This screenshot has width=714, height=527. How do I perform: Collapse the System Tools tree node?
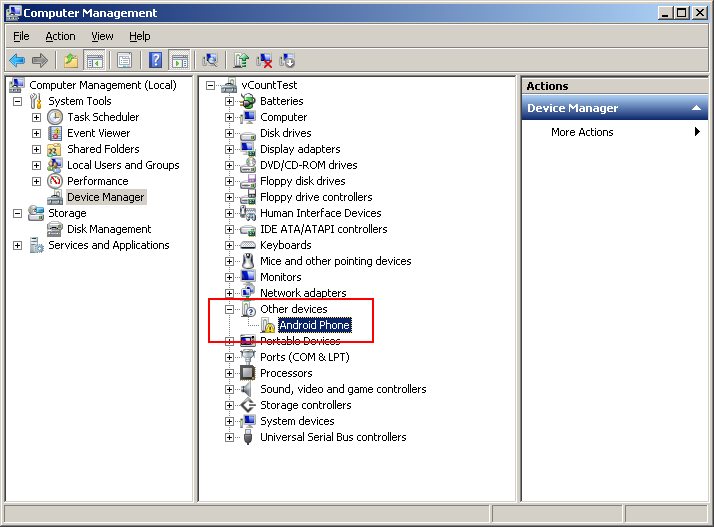point(17,101)
